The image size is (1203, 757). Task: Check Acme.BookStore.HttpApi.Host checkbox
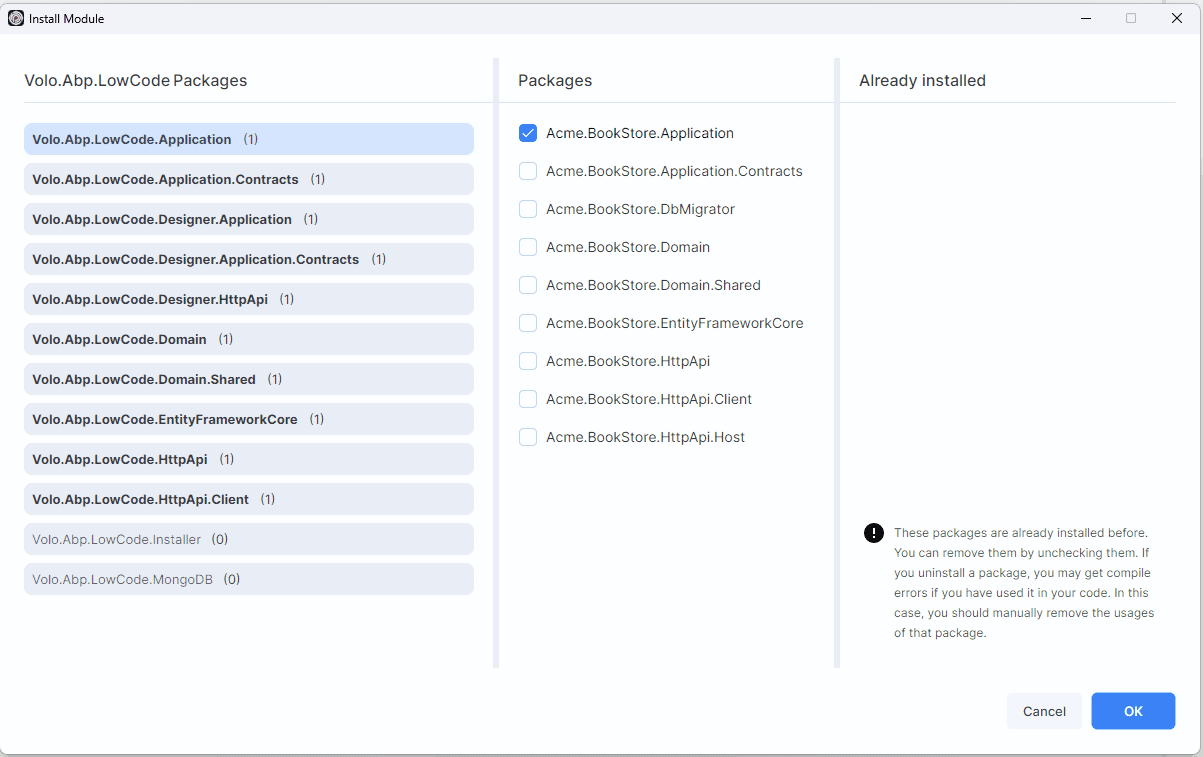[528, 437]
